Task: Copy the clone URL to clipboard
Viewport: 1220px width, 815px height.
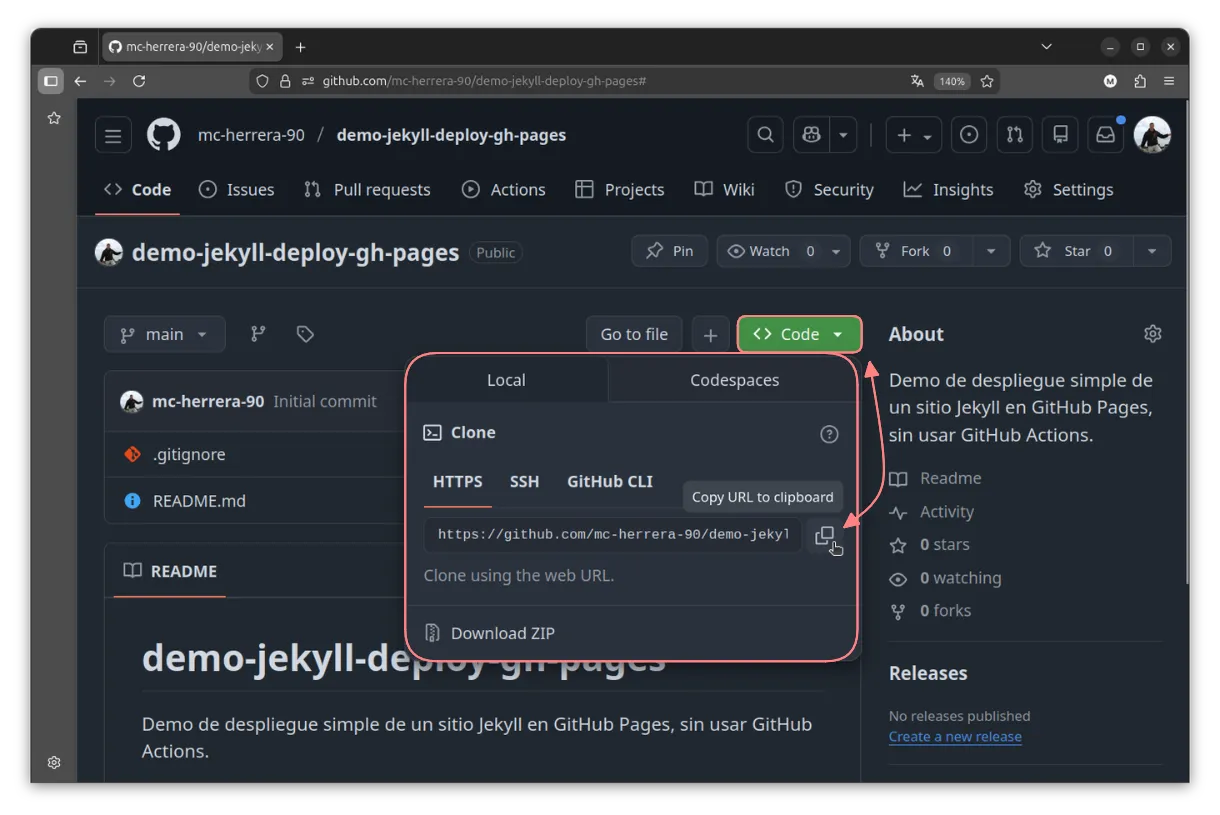Action: (825, 536)
